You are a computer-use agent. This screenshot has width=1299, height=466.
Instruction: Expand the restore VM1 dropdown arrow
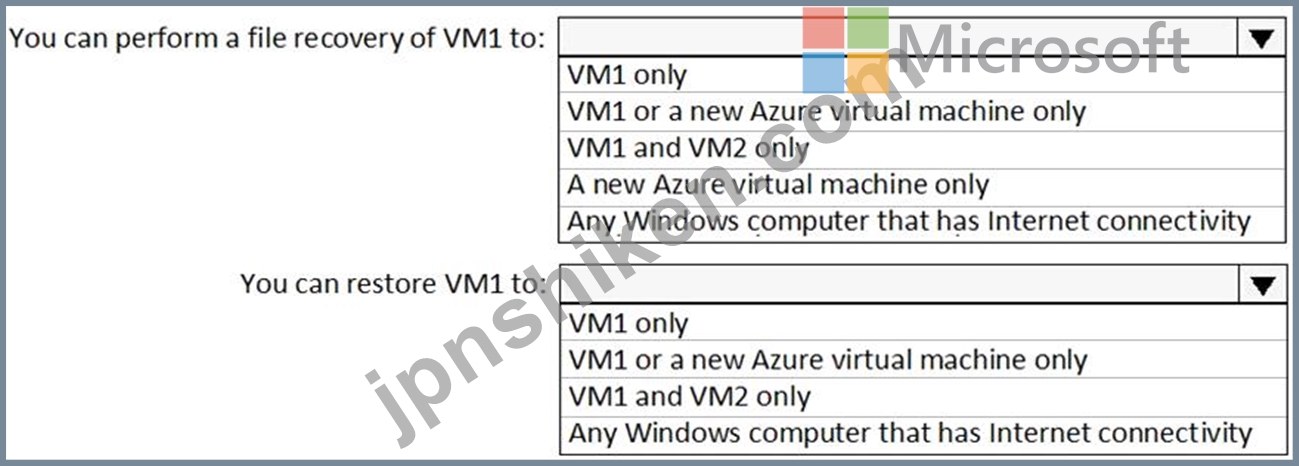tap(1262, 285)
